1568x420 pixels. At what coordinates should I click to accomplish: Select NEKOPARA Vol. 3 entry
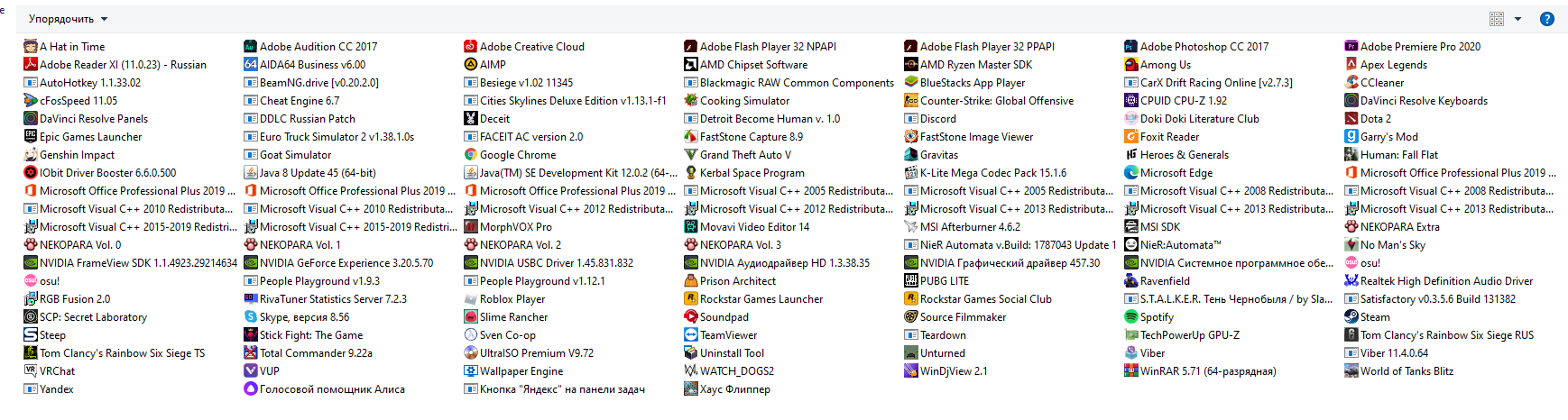733,244
